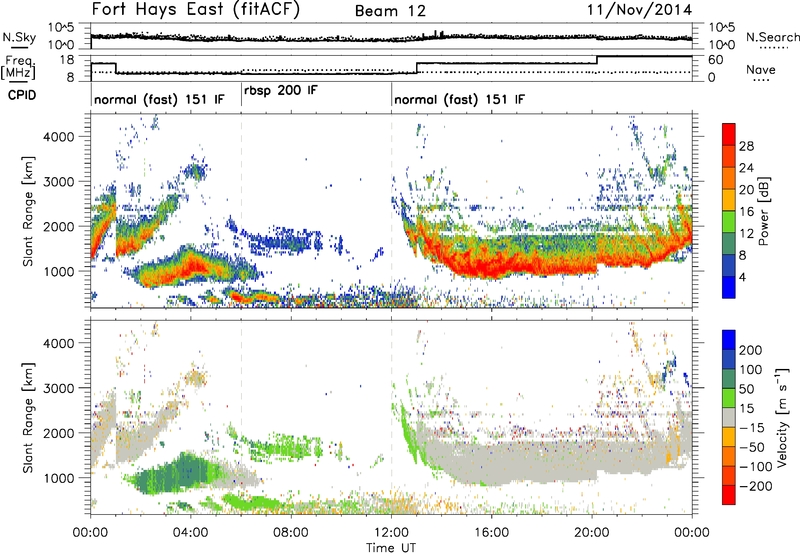Image resolution: width=800 pixels, height=554 pixels.
Task: Click the '28' tick on the power colorbar
Action: coord(746,146)
